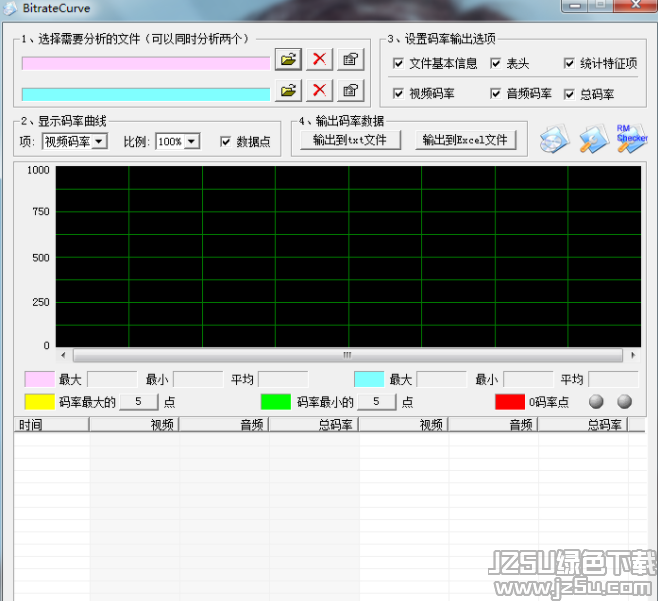The image size is (658, 601).
Task: Click the second gray round button beside 0码率点
Action: [x=624, y=402]
